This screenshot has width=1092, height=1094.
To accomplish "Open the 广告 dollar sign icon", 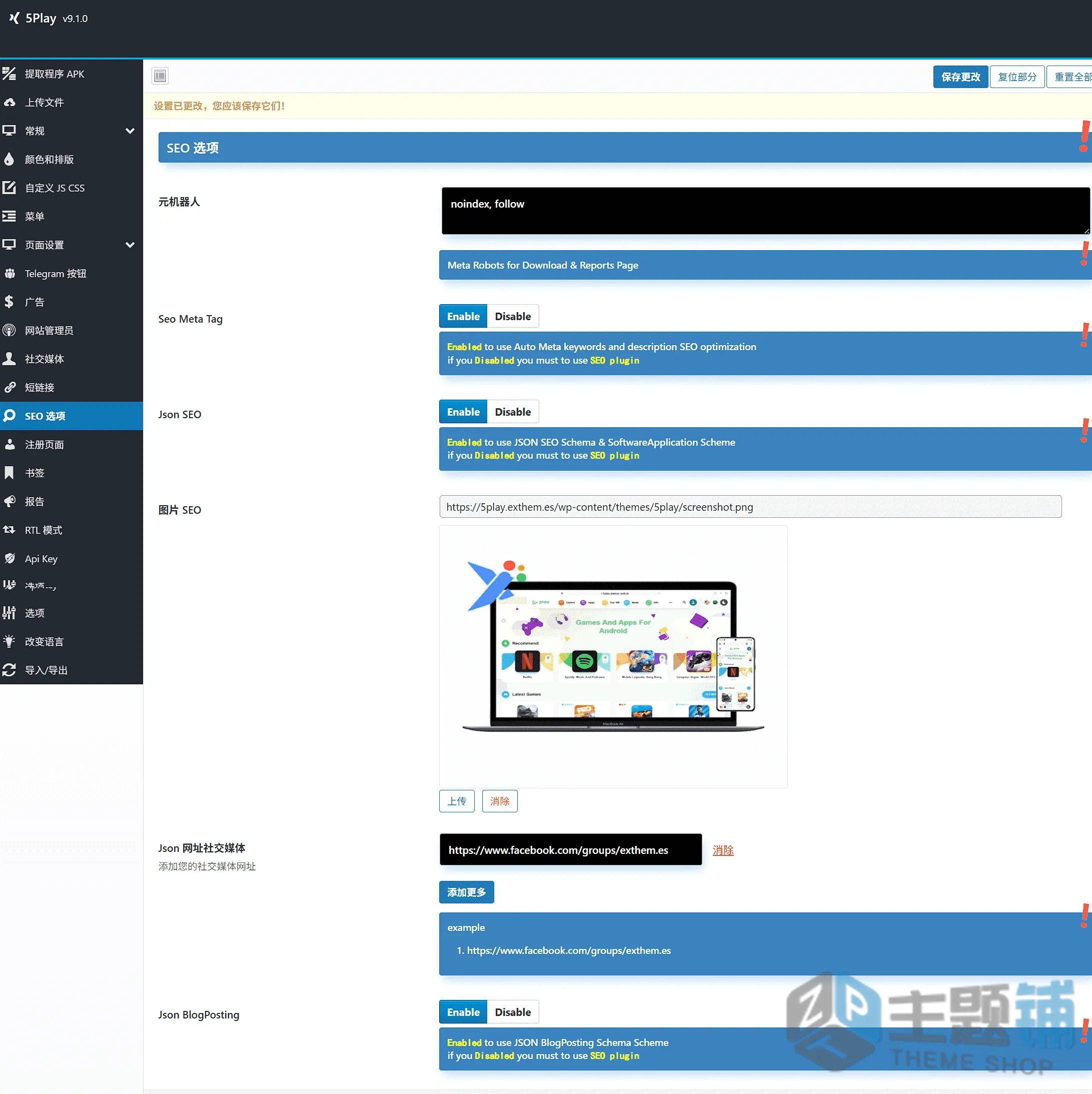I will (9, 302).
